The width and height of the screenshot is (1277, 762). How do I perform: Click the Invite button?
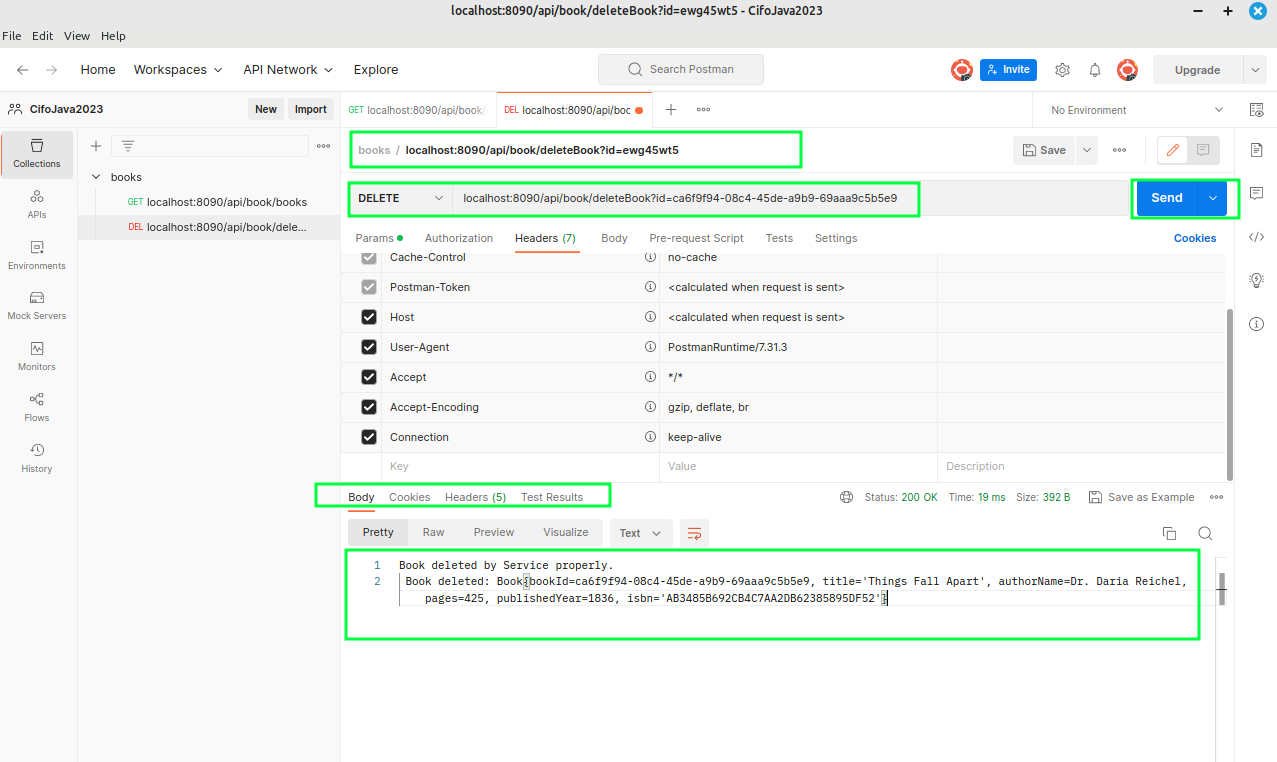[1008, 70]
